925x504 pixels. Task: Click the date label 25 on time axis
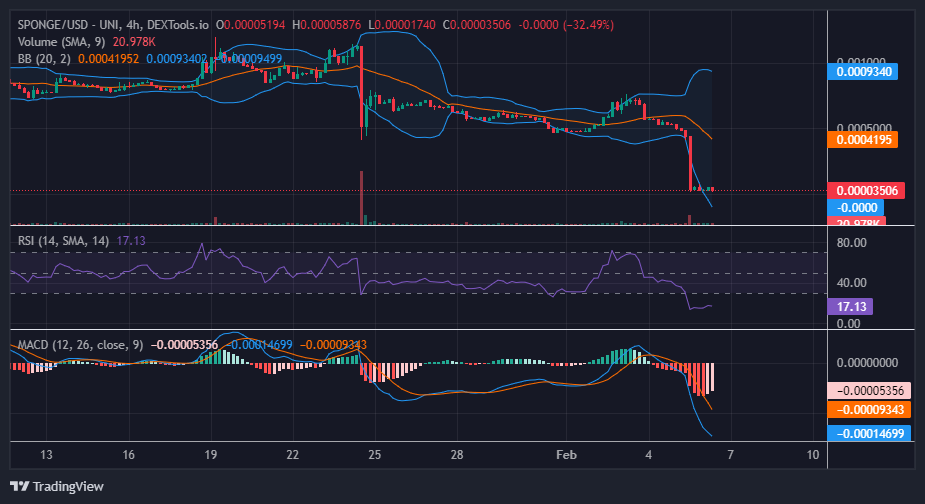tap(375, 455)
